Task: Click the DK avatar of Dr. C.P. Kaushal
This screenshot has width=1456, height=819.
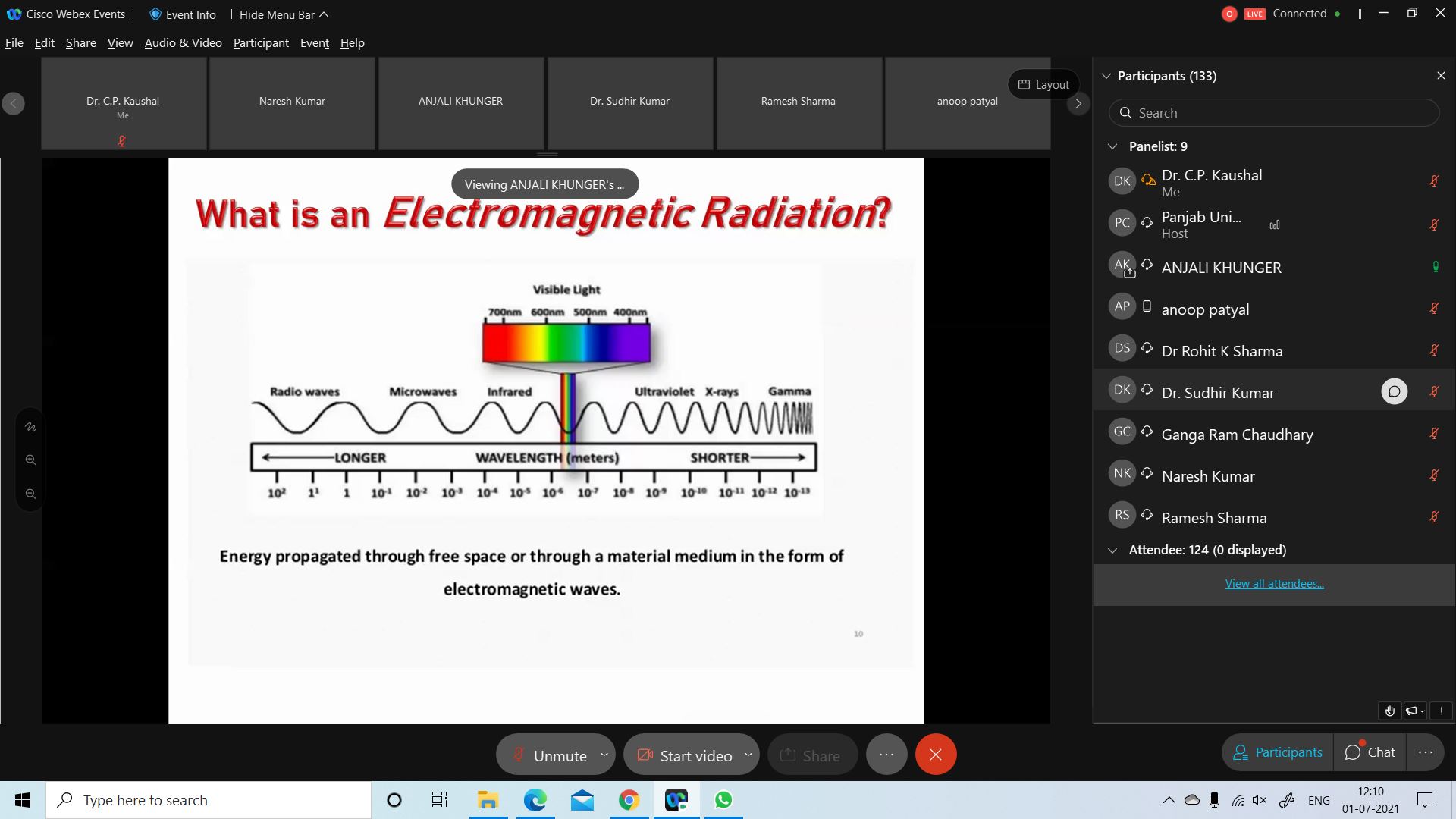Action: pyautogui.click(x=1122, y=180)
